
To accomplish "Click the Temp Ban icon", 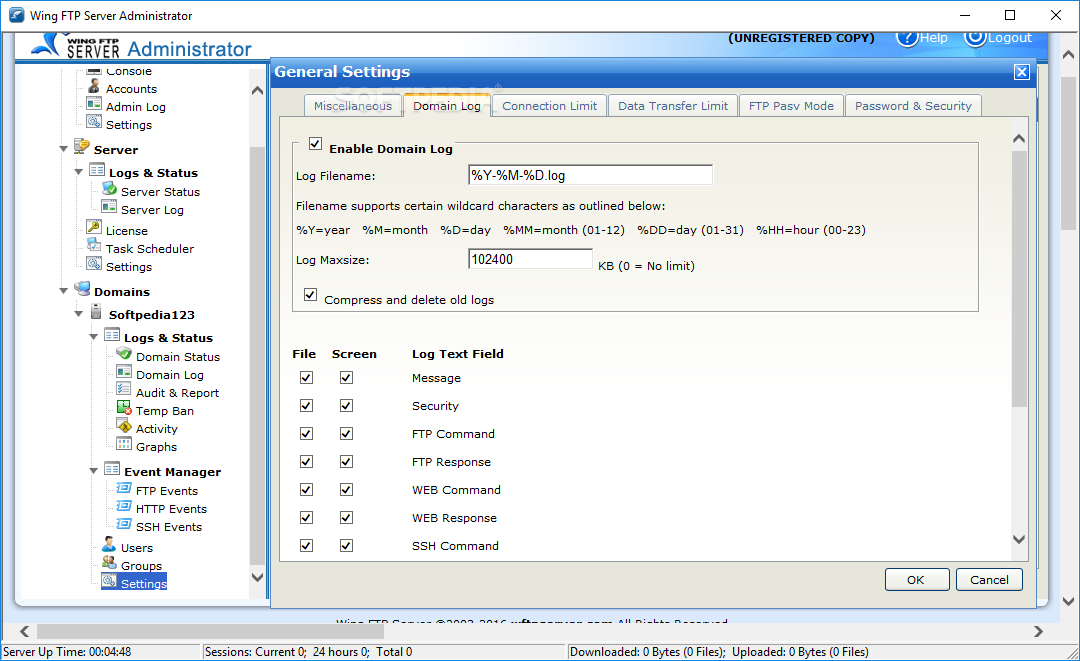I will pyautogui.click(x=124, y=408).
